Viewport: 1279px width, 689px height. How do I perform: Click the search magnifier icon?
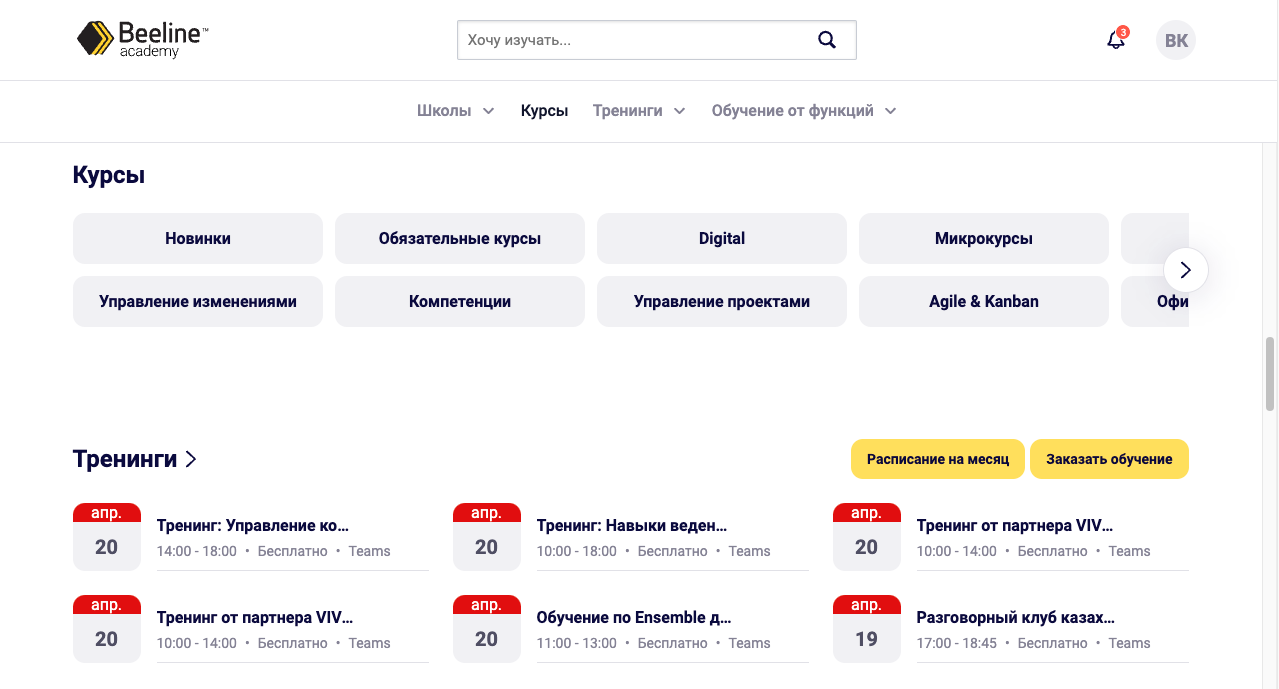point(826,40)
